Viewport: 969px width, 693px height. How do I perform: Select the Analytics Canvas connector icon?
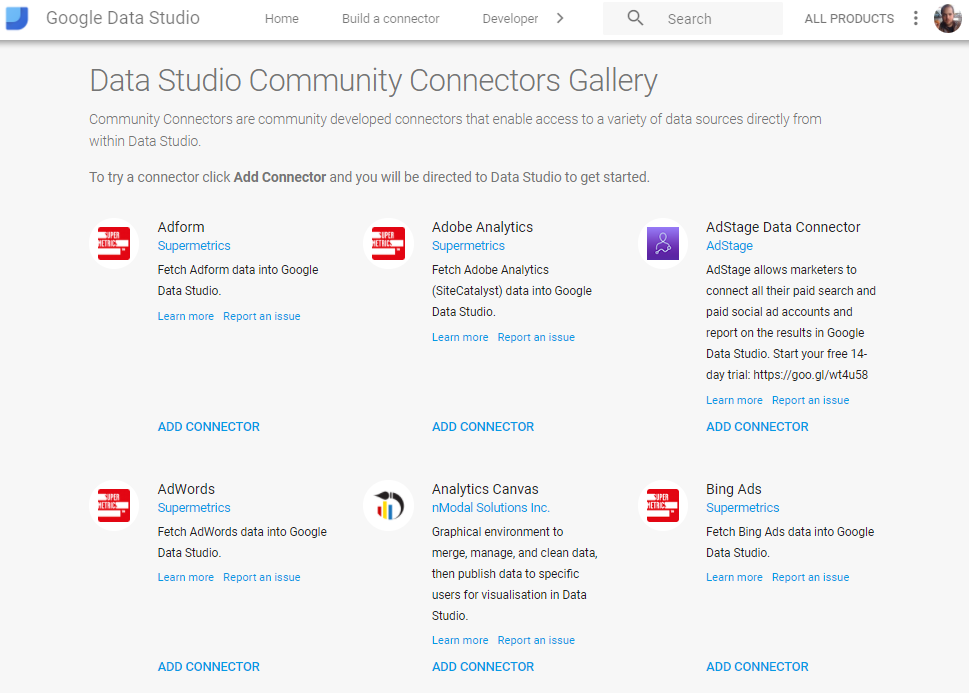point(388,505)
